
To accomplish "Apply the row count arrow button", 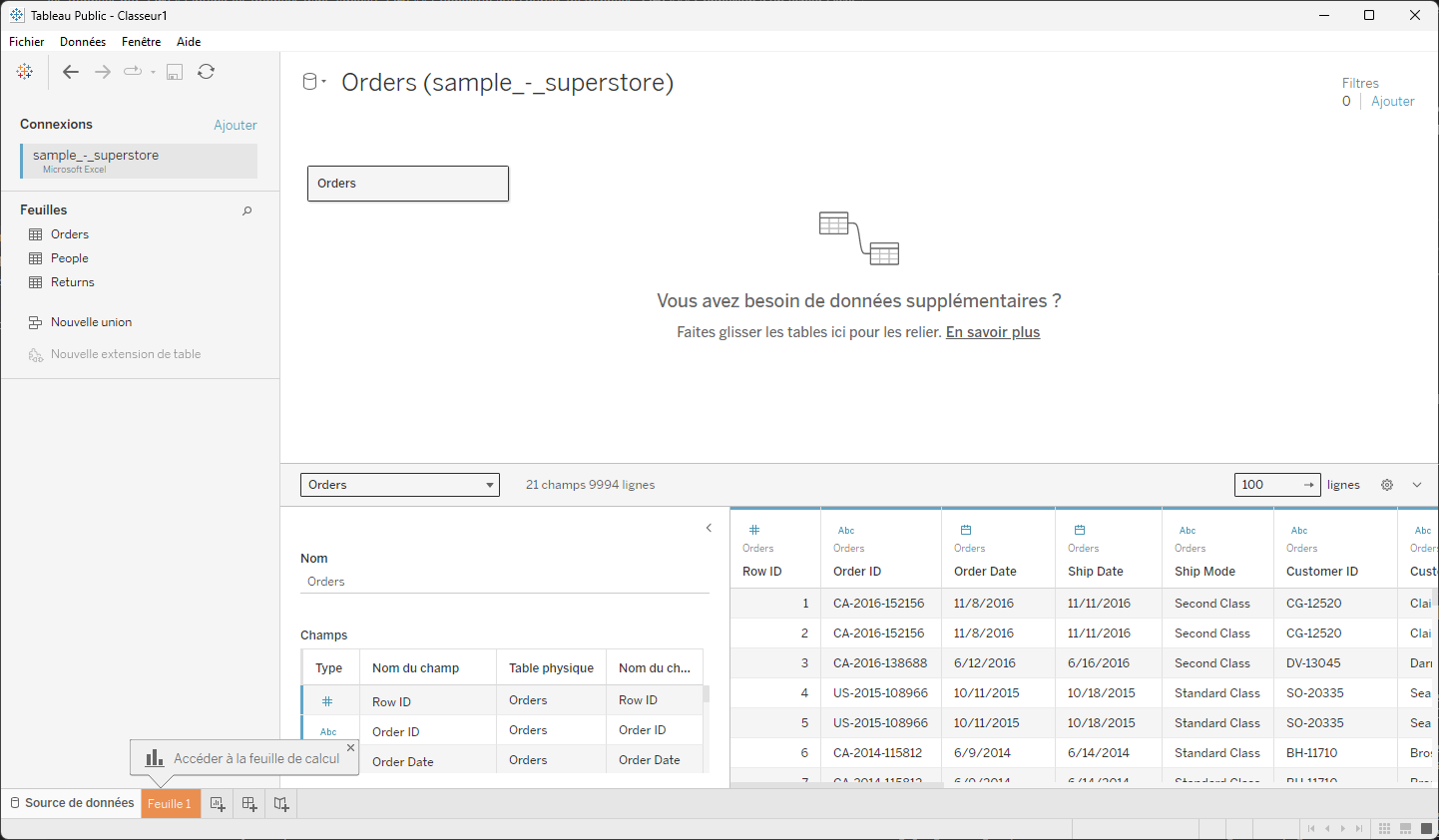I will (x=1309, y=485).
